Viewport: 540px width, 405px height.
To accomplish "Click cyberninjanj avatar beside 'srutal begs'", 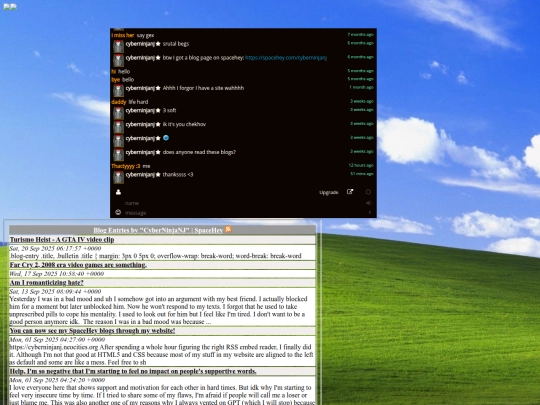I will pos(118,46).
